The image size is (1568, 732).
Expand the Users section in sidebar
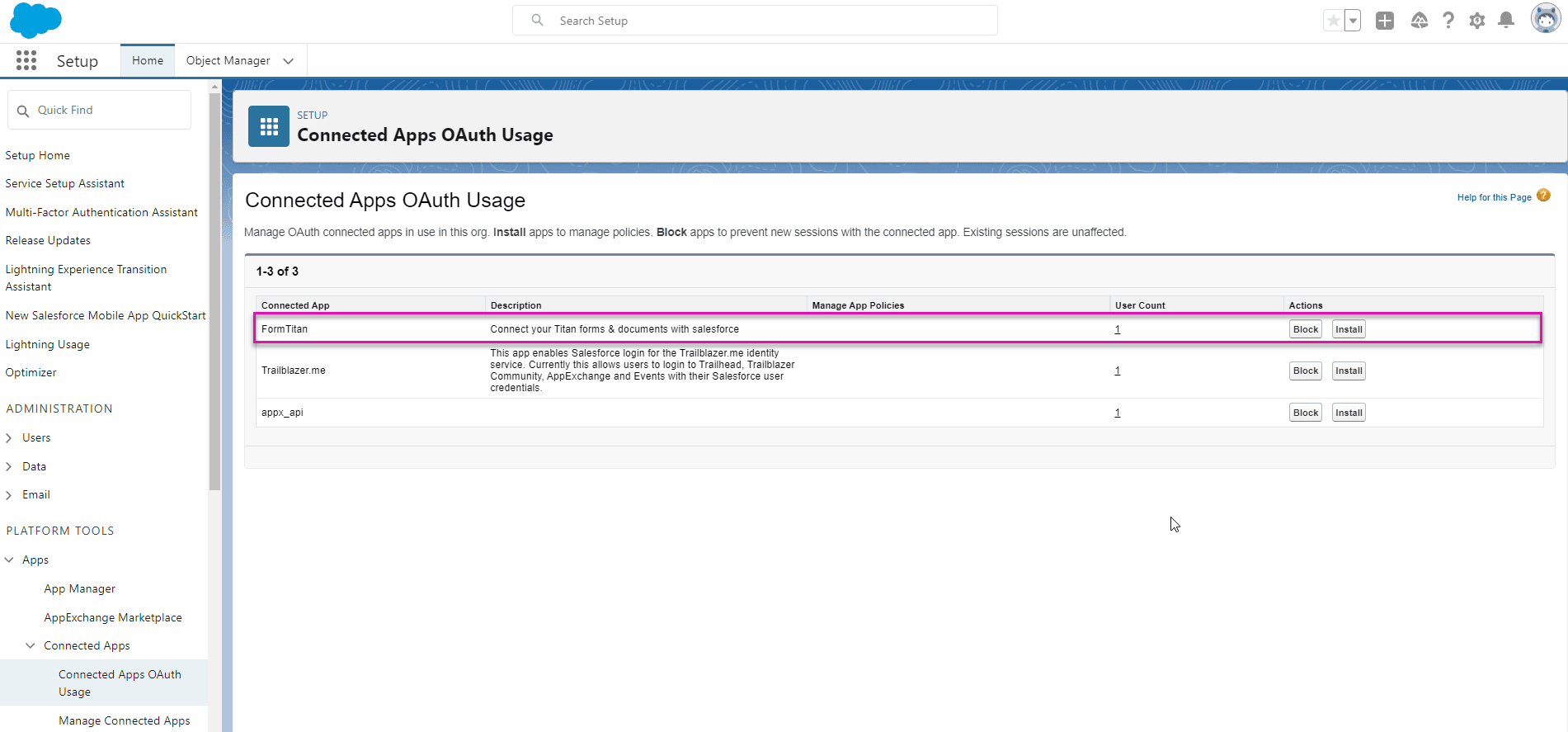click(x=9, y=438)
